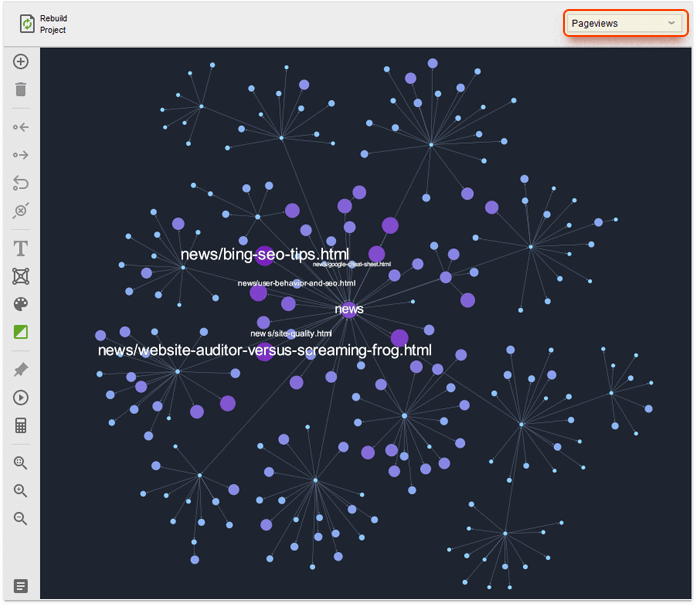Click the central 'news' node
This screenshot has height=605, width=696.
click(349, 309)
